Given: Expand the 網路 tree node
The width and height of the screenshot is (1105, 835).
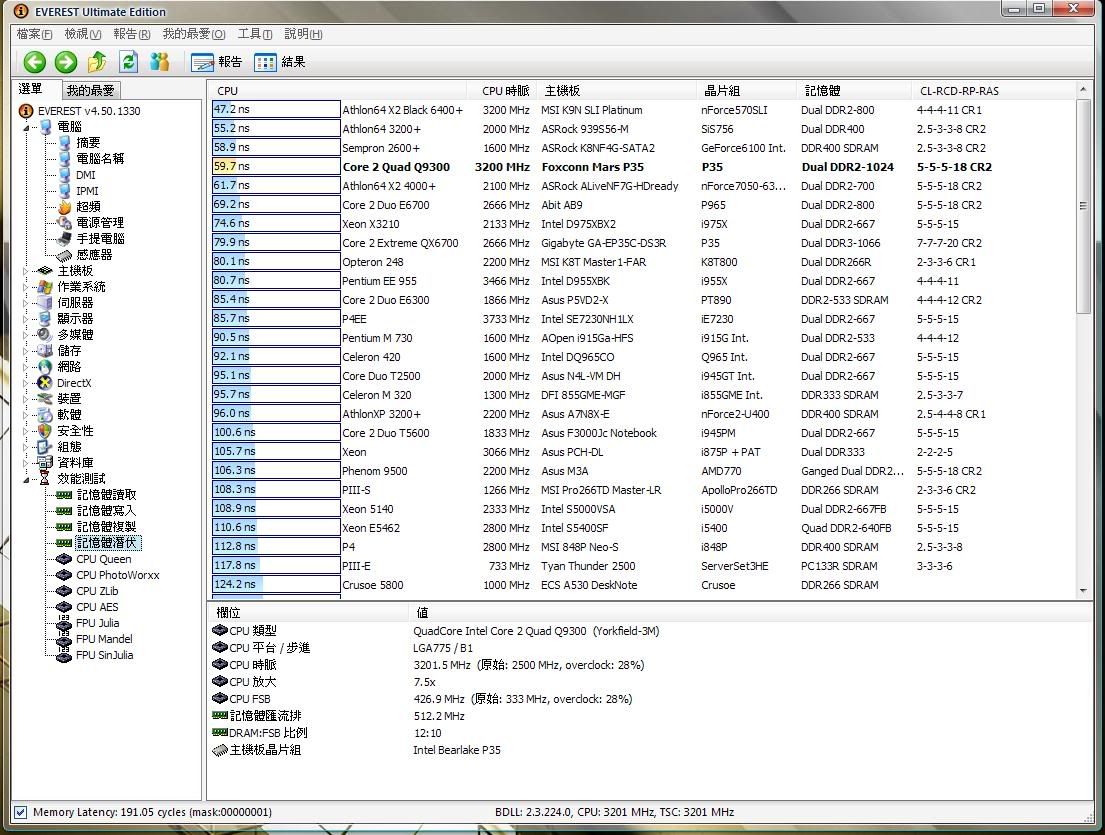Looking at the screenshot, I should [x=26, y=367].
